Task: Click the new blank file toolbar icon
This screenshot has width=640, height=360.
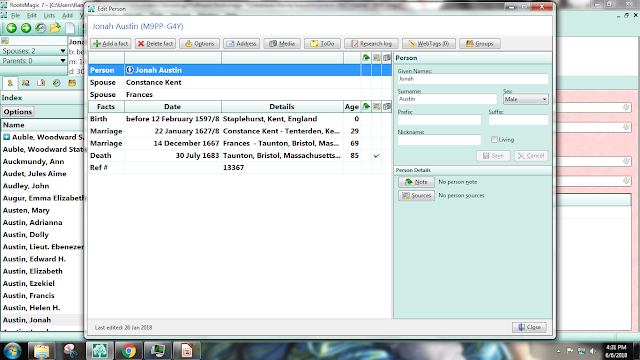Action: 70,28
